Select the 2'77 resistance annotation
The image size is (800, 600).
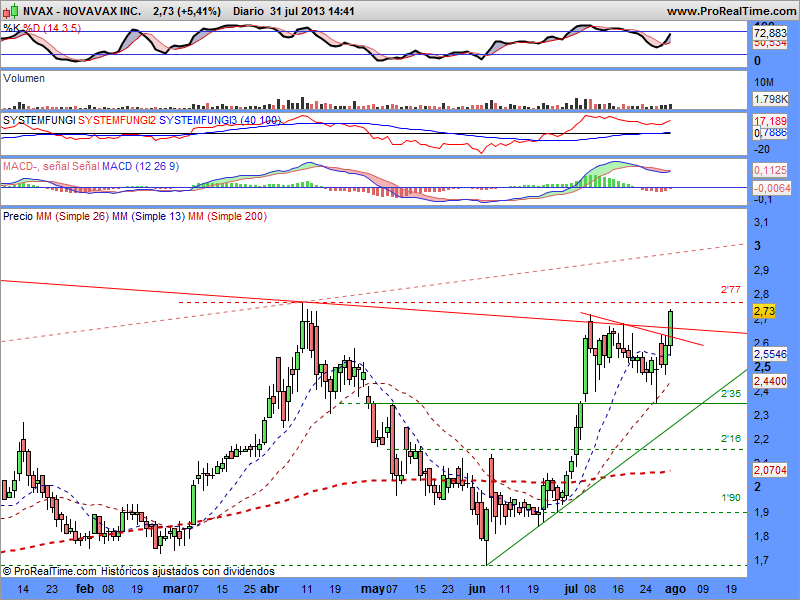click(x=730, y=290)
